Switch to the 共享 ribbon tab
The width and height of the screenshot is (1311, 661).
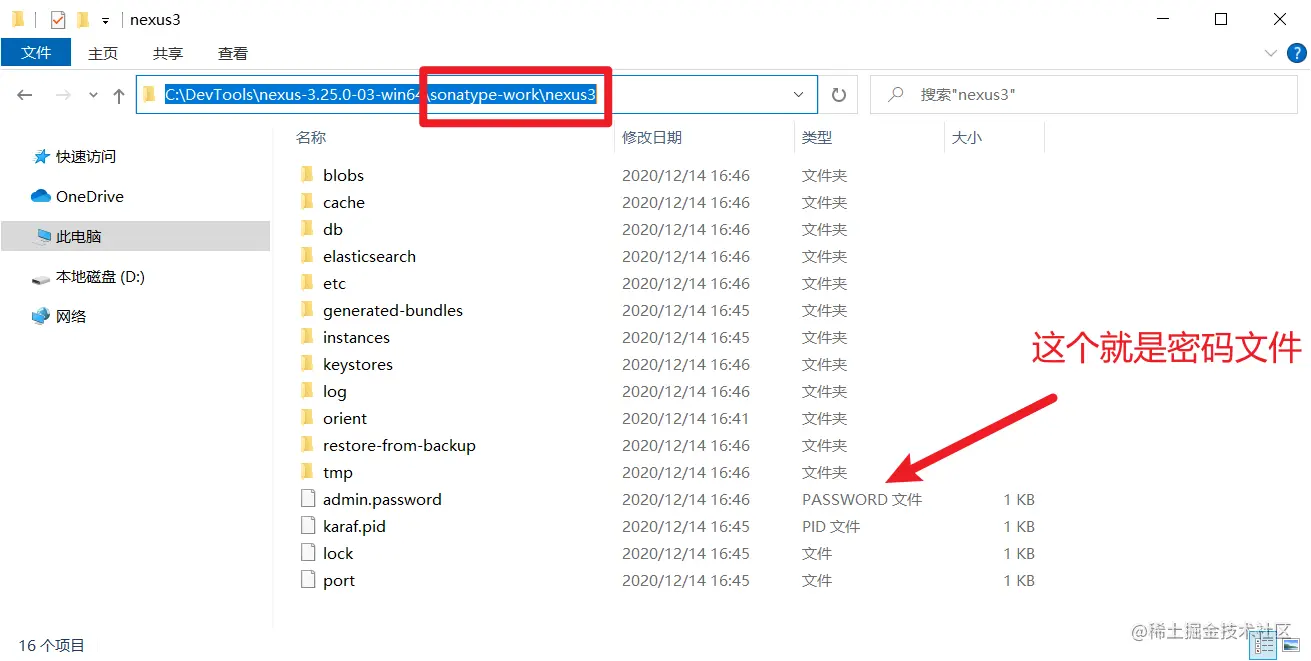click(168, 53)
